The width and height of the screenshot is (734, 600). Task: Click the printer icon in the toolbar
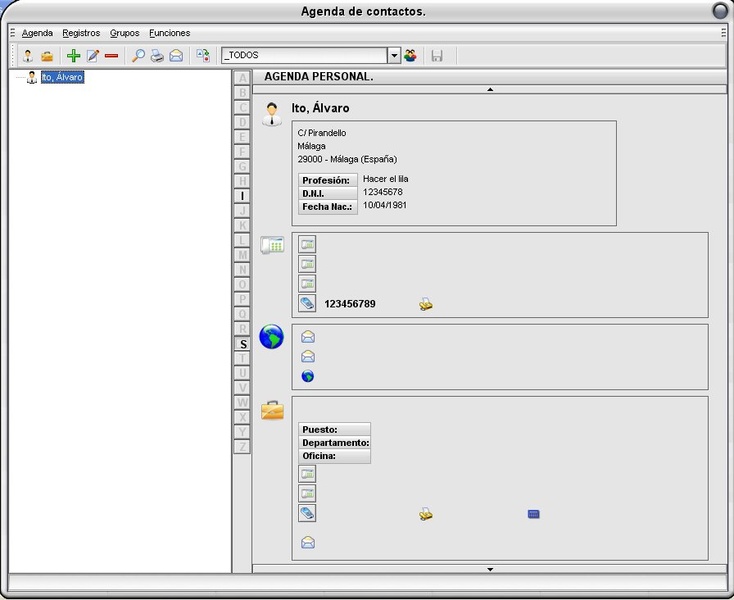click(x=157, y=56)
